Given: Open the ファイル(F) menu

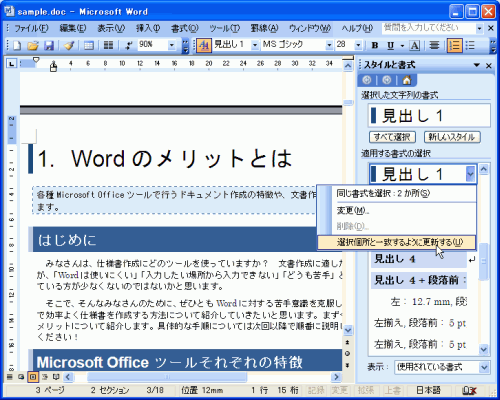Looking at the screenshot, I should [31, 28].
